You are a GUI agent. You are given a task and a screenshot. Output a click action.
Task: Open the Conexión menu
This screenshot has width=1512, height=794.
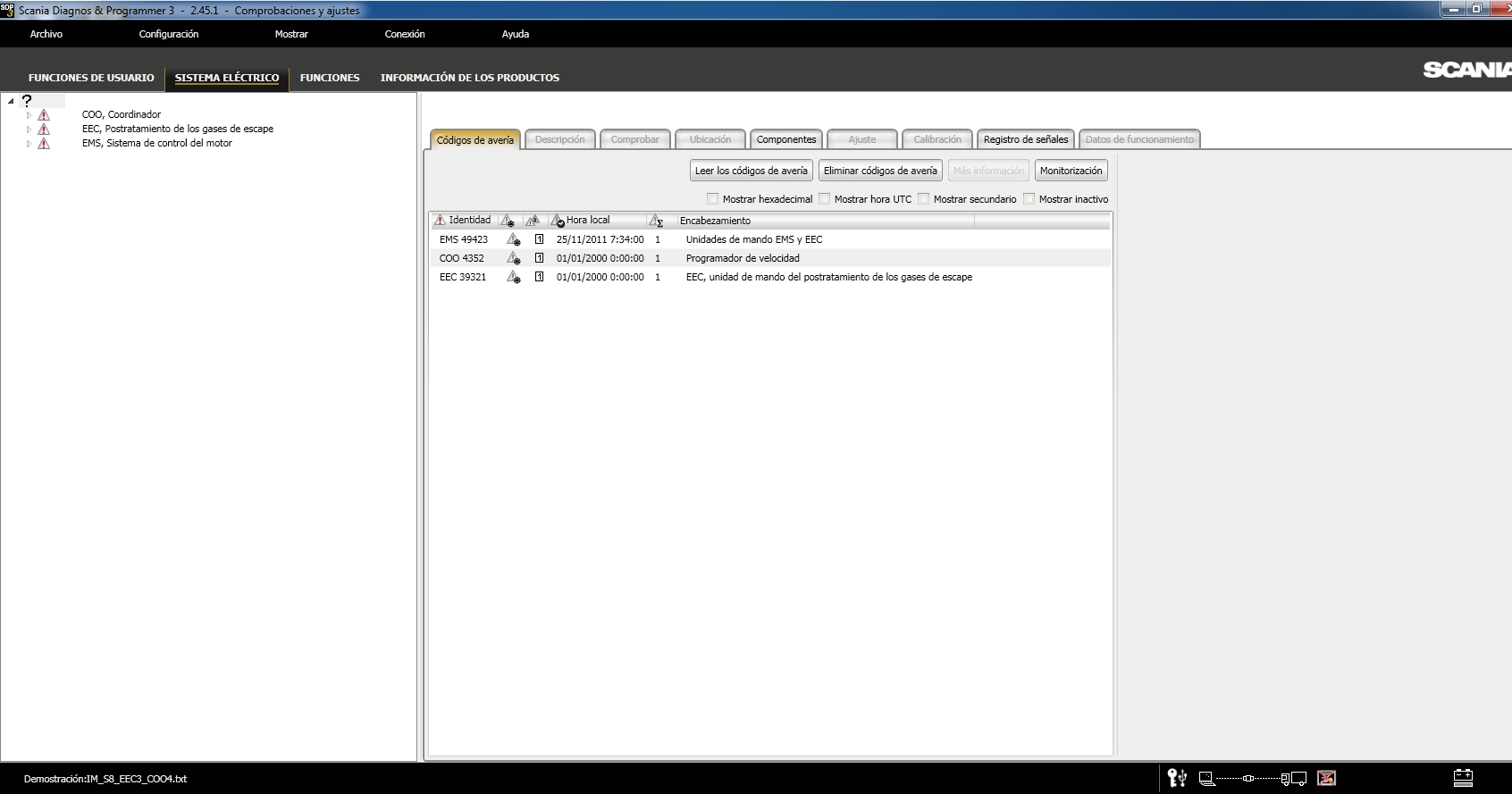pyautogui.click(x=405, y=34)
